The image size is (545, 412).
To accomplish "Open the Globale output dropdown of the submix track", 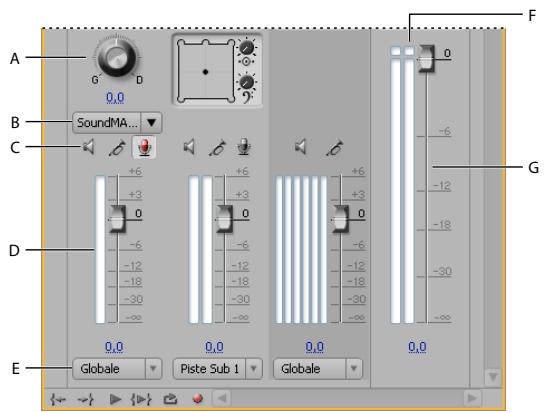I will pos(318,369).
